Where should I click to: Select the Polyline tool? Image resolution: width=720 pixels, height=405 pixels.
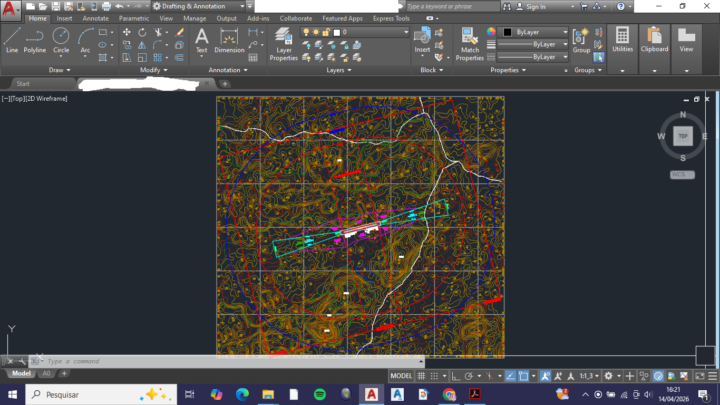click(x=35, y=40)
